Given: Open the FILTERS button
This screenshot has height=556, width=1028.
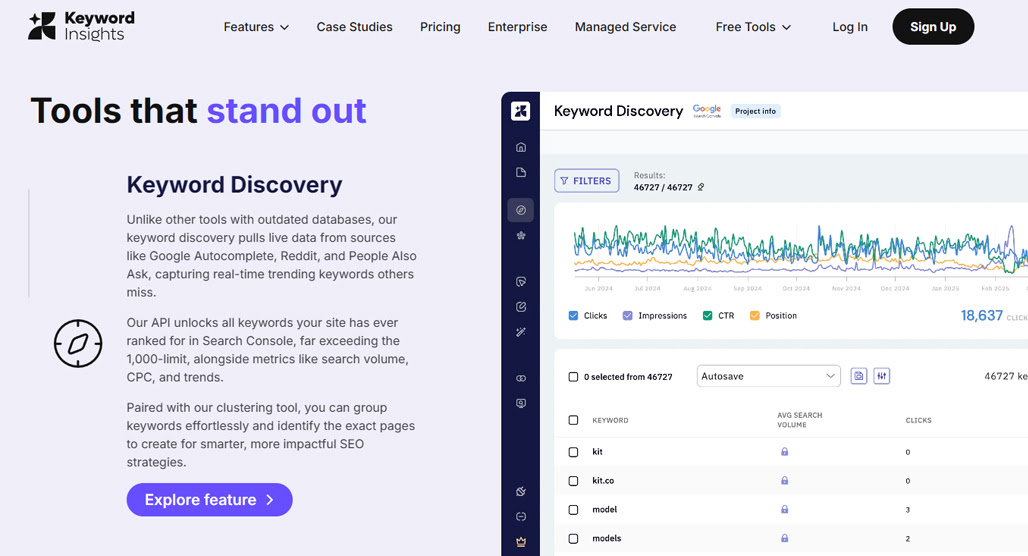Looking at the screenshot, I should (587, 180).
